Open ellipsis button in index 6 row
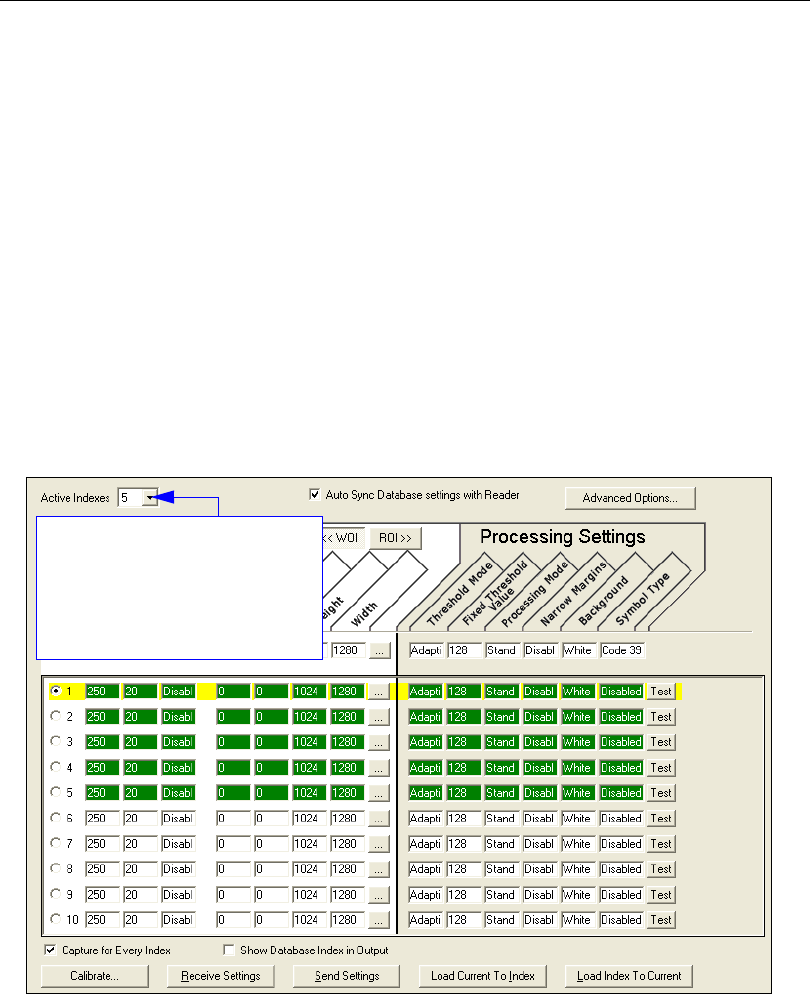The width and height of the screenshot is (810, 994). click(x=378, y=818)
